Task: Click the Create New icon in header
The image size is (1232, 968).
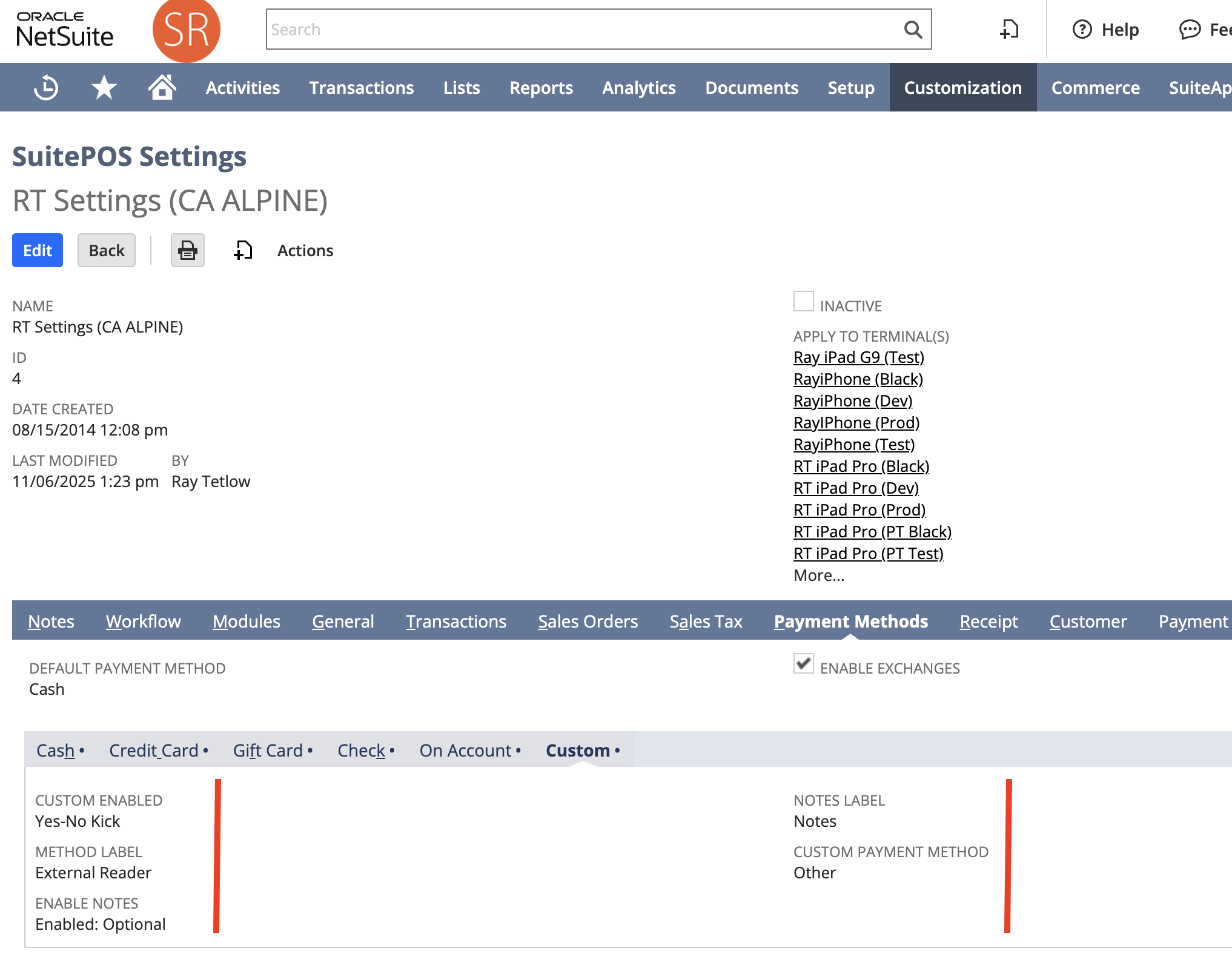Action: click(x=1009, y=30)
